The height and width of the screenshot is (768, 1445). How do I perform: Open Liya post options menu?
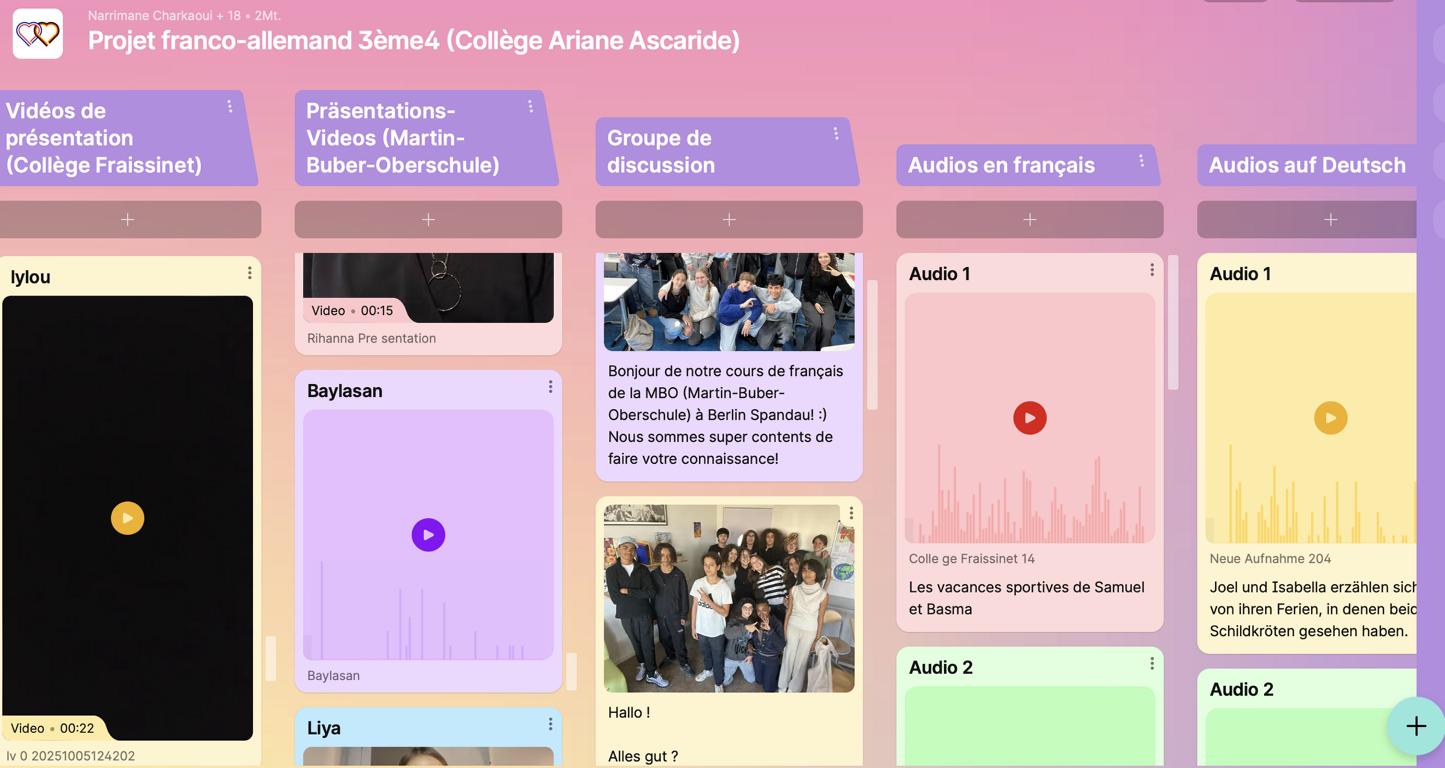tap(550, 724)
